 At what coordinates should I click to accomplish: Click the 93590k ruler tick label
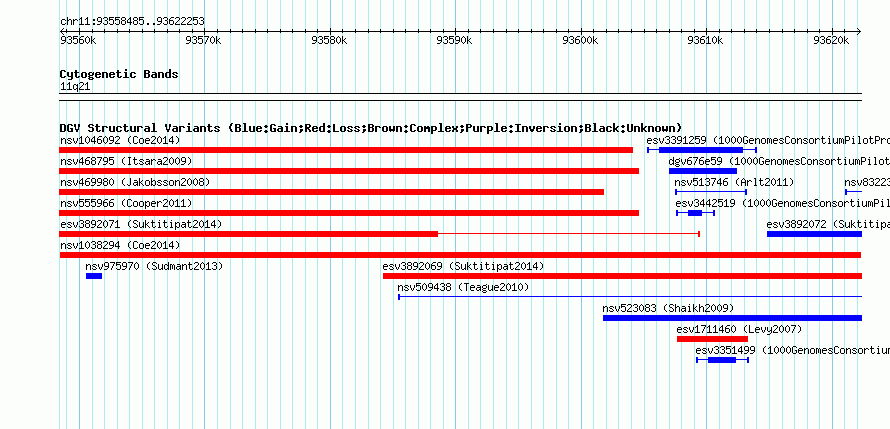(x=455, y=40)
